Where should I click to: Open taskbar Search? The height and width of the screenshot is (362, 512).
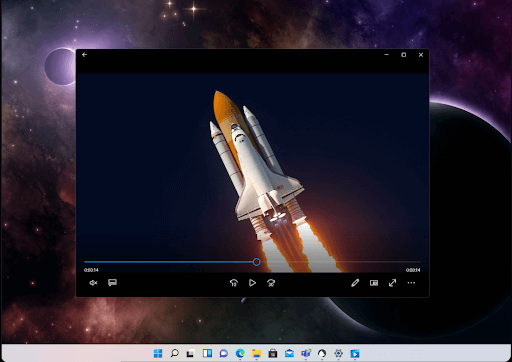[174, 353]
